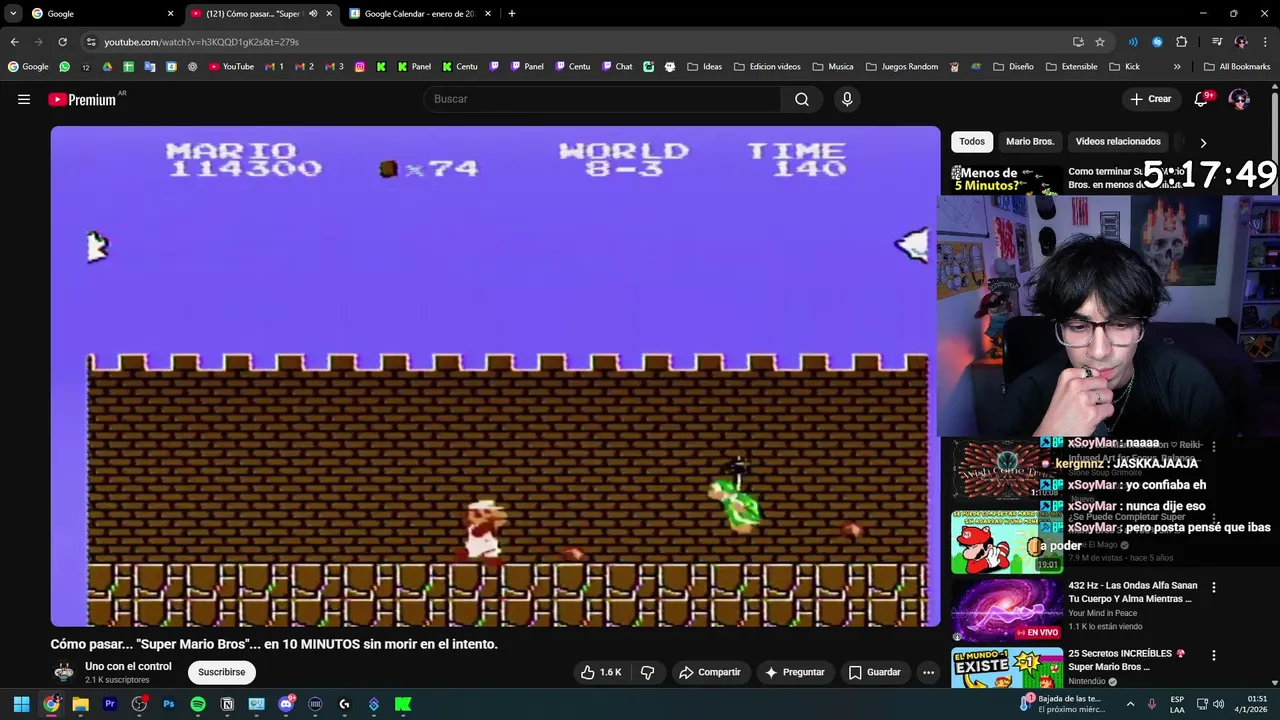
Task: Open Spotify from taskbar
Action: tap(198, 704)
